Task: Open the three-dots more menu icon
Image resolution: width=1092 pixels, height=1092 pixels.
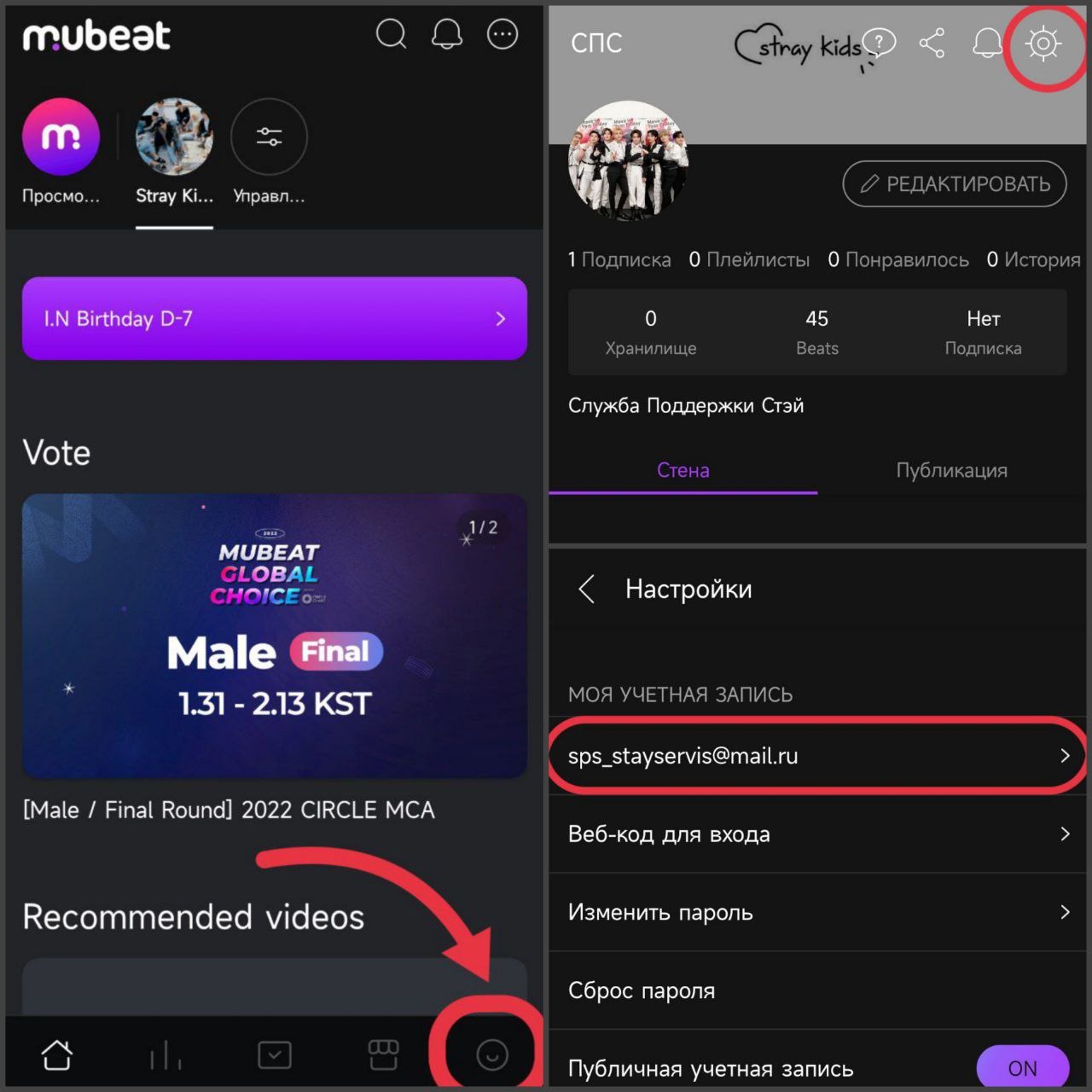Action: [x=502, y=34]
